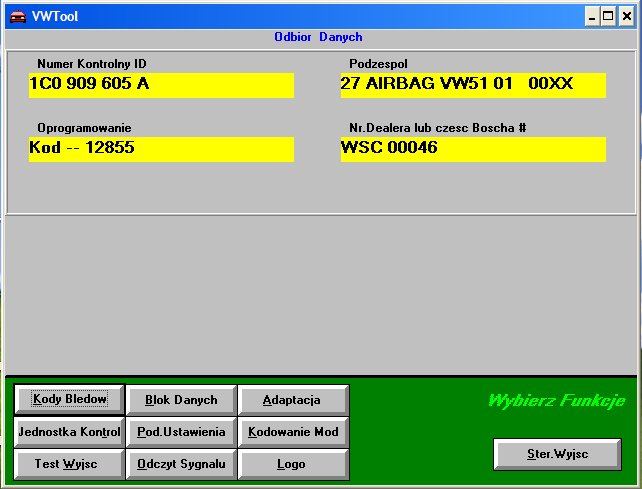Start Test Wyjsc output test

[x=69, y=464]
